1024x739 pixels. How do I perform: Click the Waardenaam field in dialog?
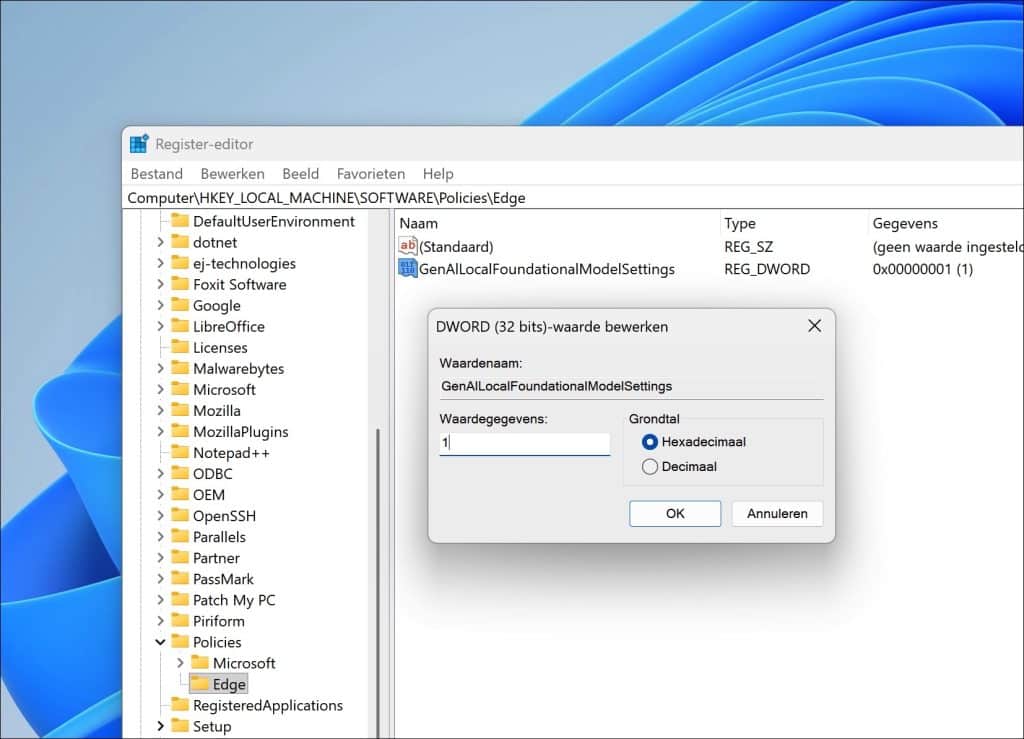tap(632, 386)
